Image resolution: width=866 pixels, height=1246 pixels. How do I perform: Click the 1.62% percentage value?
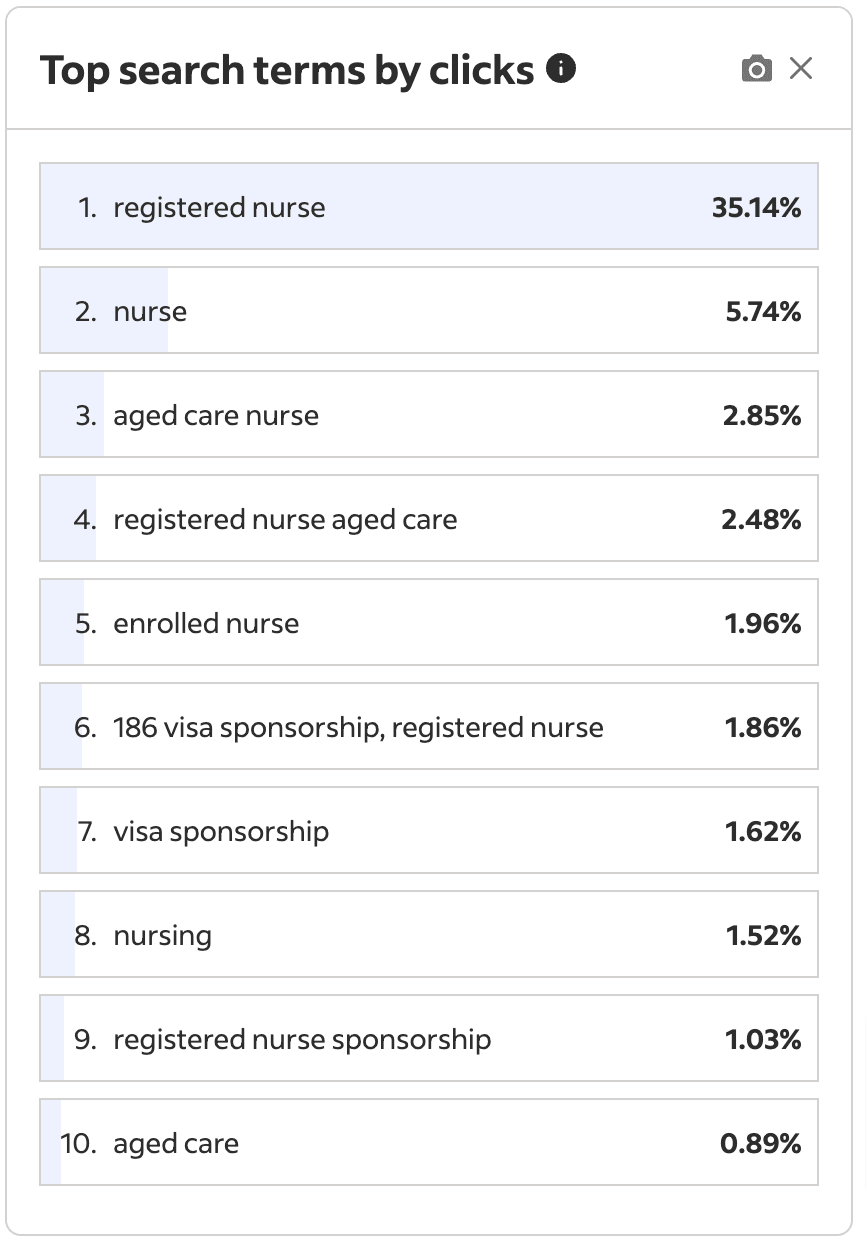pyautogui.click(x=763, y=832)
